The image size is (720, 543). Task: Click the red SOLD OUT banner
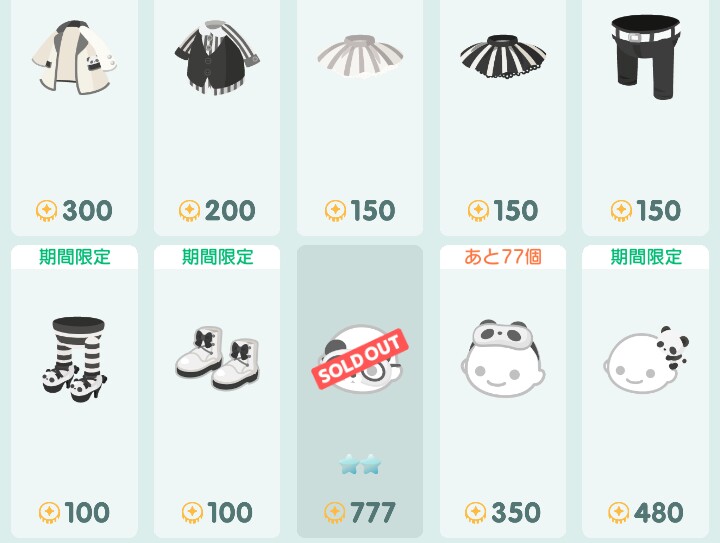point(360,359)
